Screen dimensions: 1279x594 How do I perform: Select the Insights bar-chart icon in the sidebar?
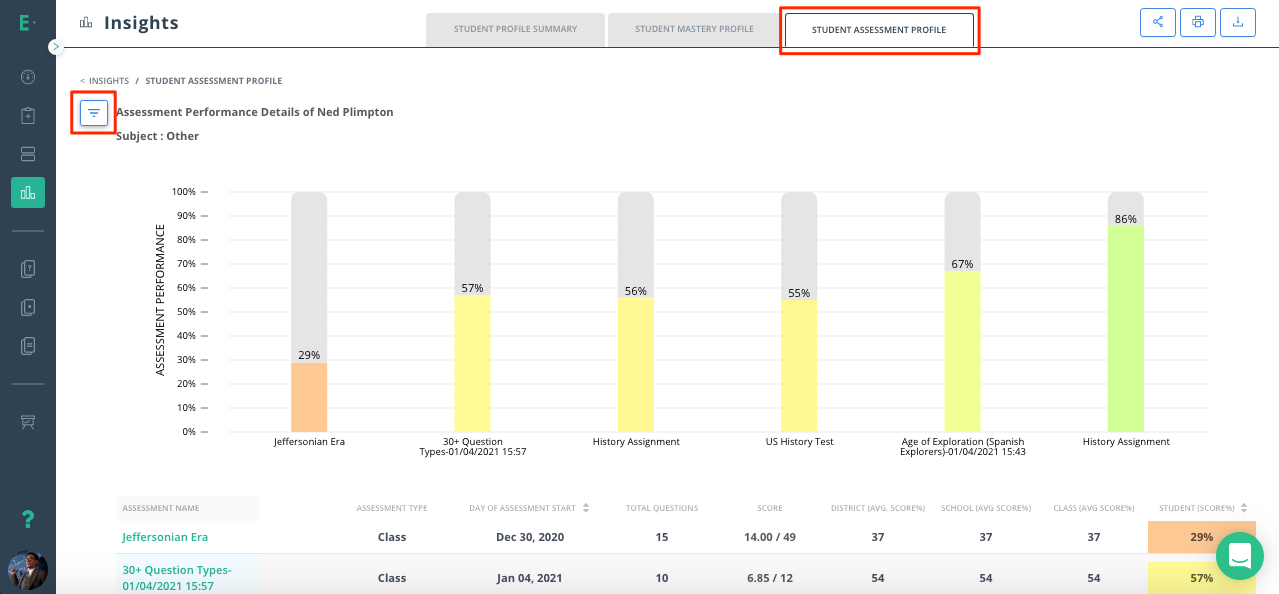click(x=27, y=192)
